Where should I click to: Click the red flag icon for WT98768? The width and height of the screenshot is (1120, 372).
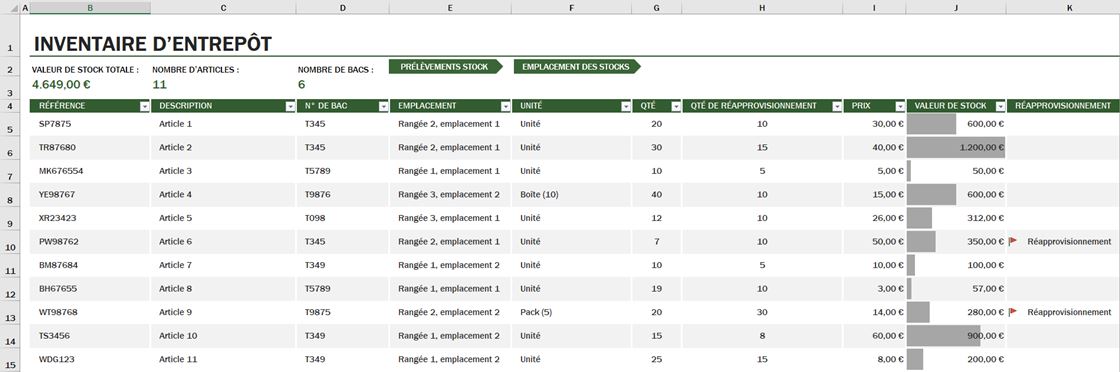[x=1013, y=312]
